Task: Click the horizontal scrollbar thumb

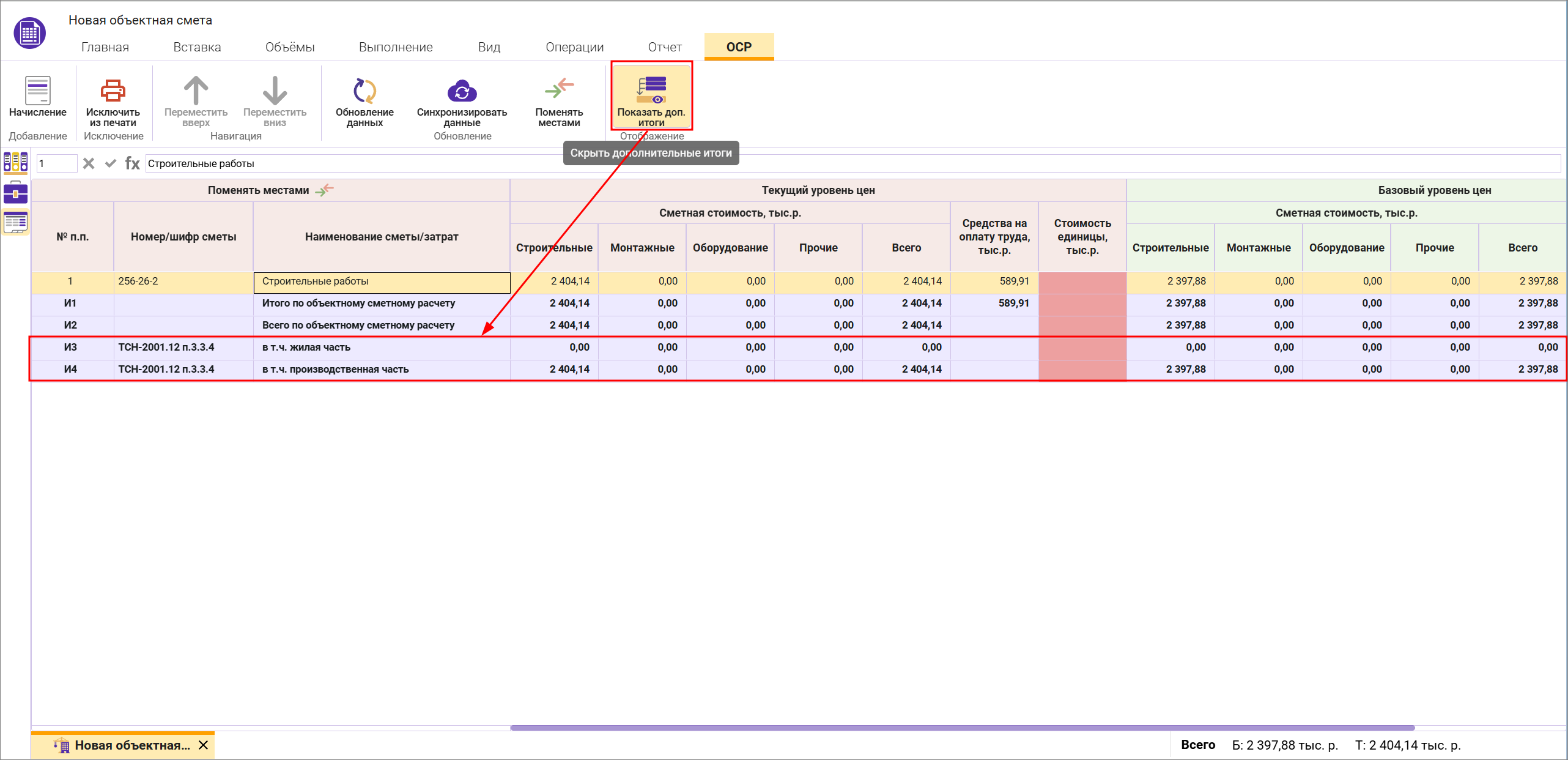Action: point(962,728)
